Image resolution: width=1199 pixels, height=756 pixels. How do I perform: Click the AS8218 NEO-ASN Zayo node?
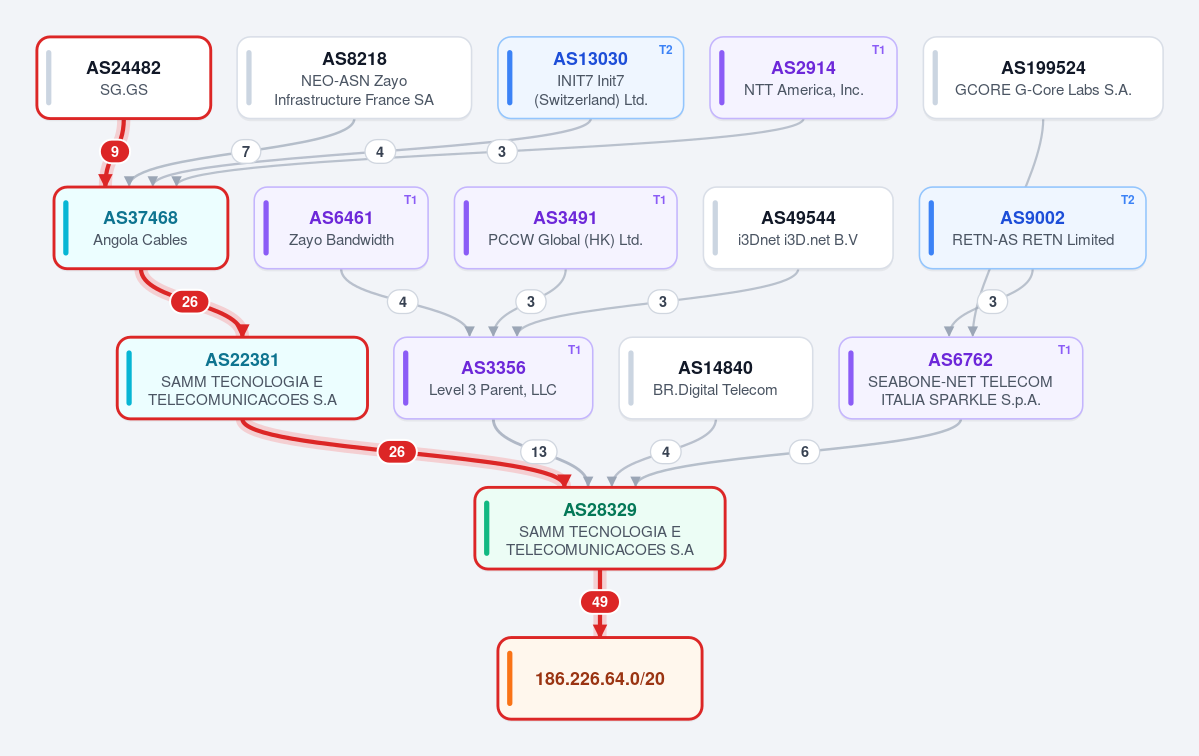tap(354, 78)
